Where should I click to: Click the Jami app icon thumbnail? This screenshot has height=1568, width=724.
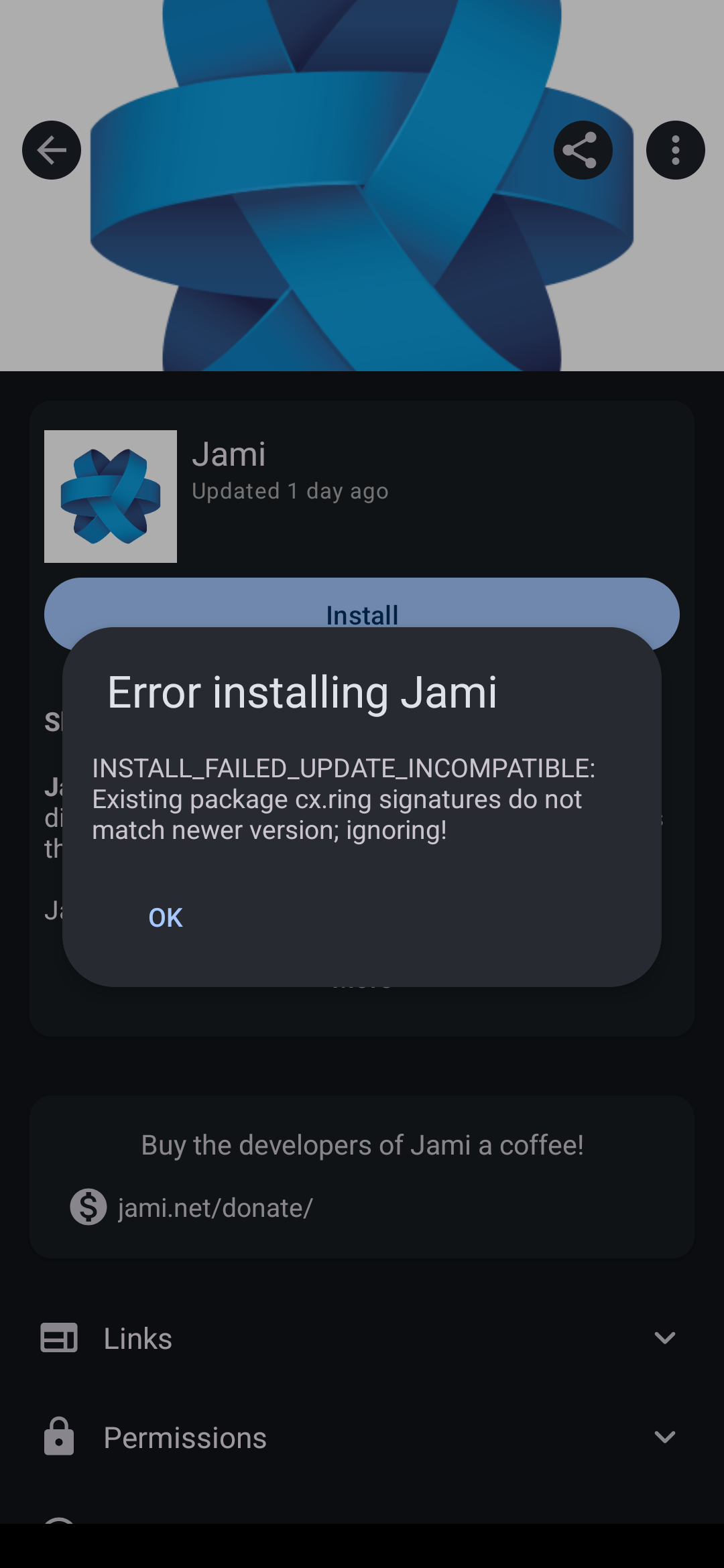point(111,497)
